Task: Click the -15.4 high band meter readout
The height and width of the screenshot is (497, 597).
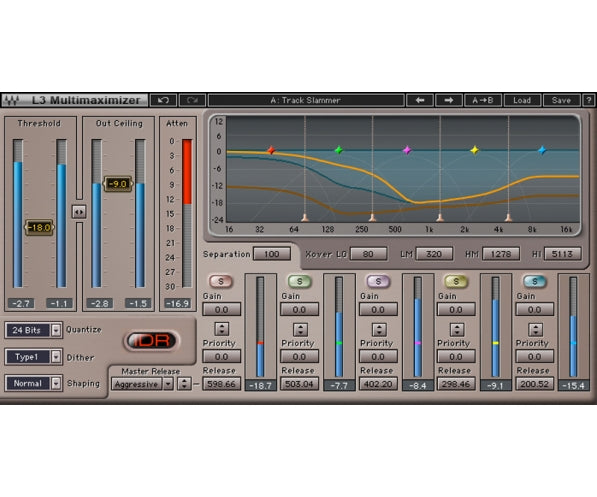Action: point(573,385)
